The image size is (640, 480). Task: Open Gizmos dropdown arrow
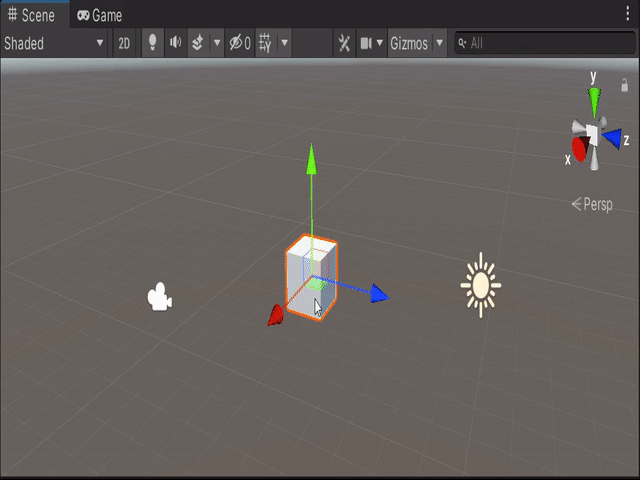coord(440,43)
